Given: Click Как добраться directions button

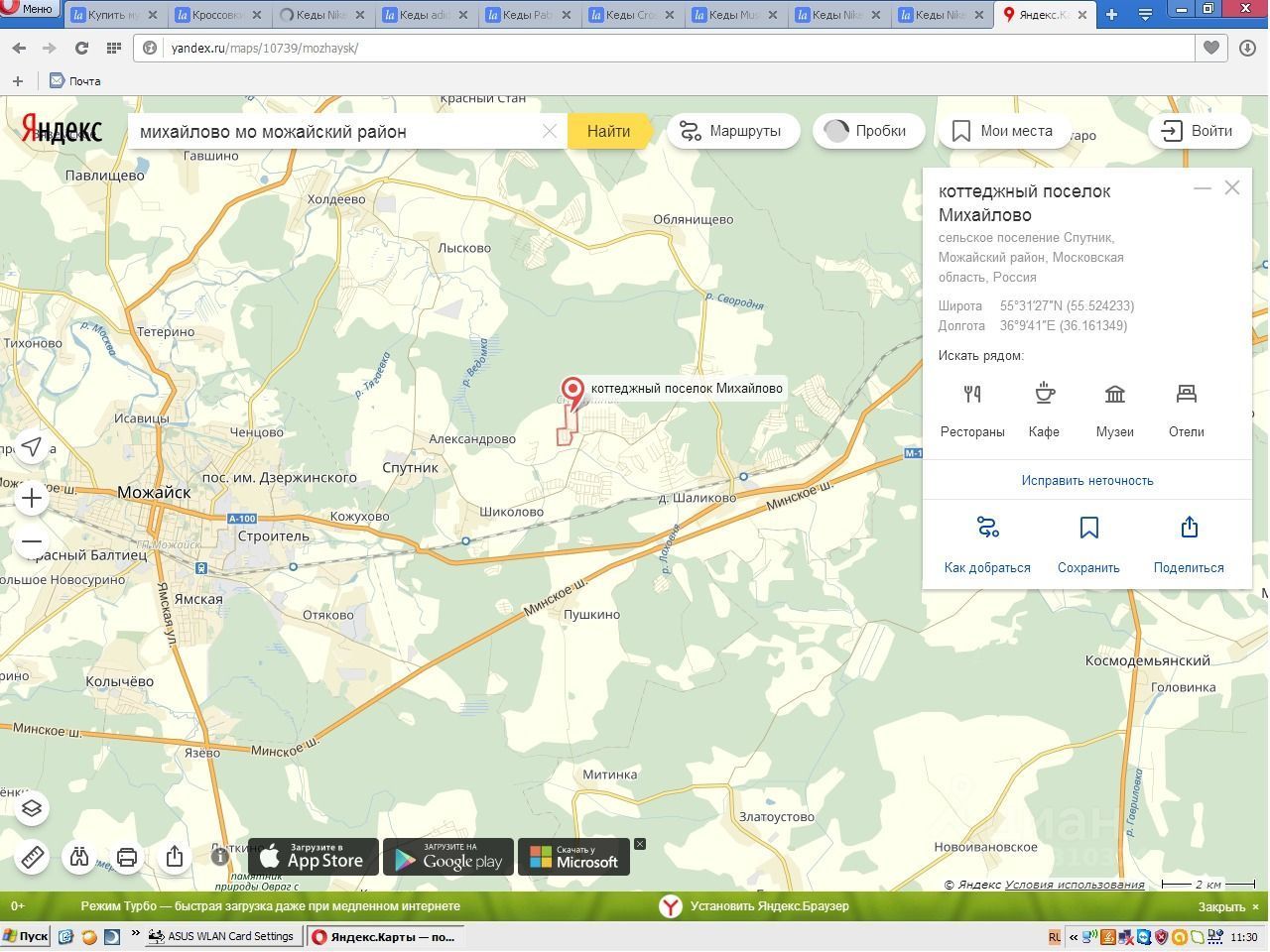Looking at the screenshot, I should pos(987,544).
